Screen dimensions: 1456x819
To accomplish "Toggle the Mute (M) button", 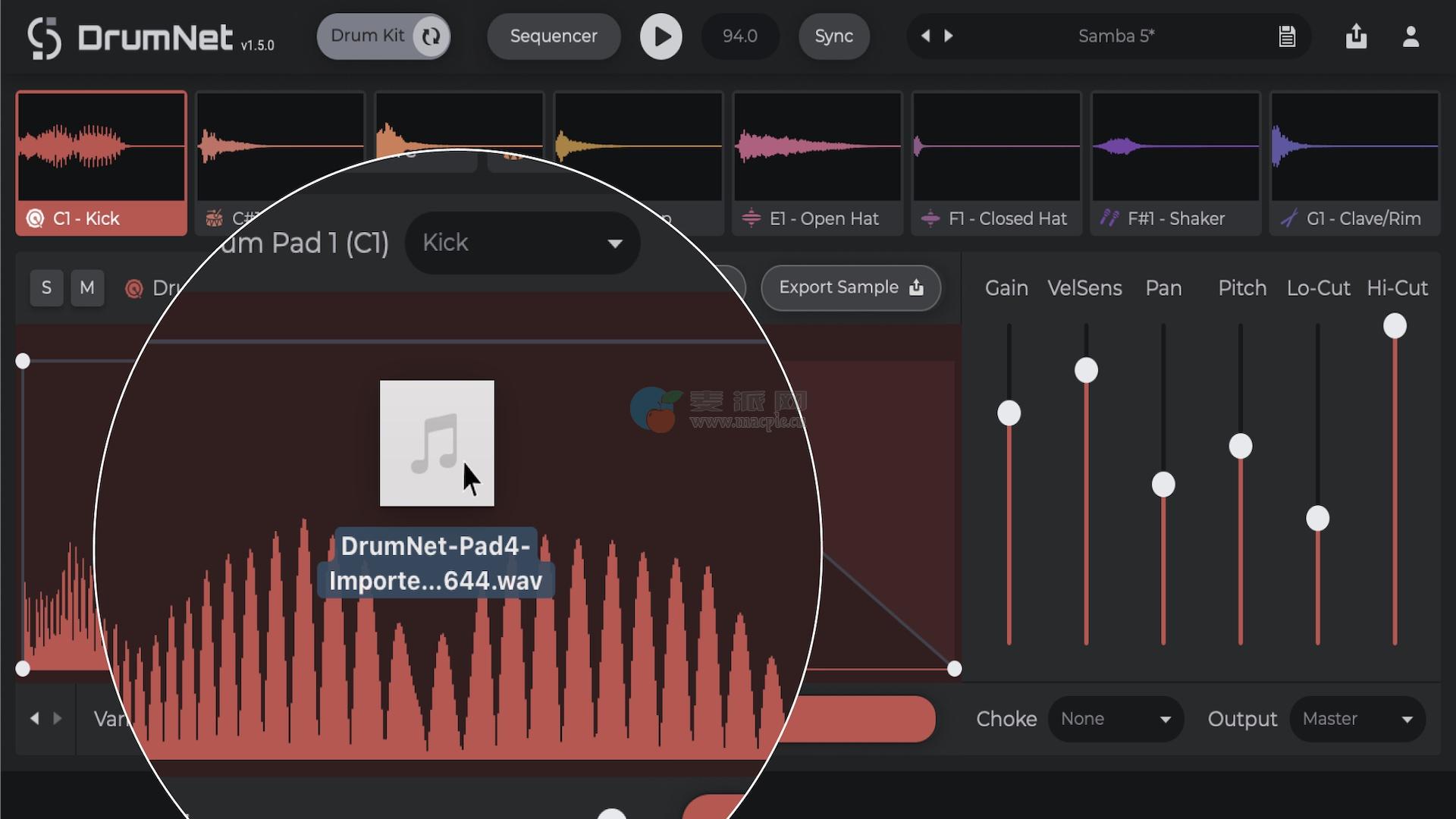I will pyautogui.click(x=87, y=288).
